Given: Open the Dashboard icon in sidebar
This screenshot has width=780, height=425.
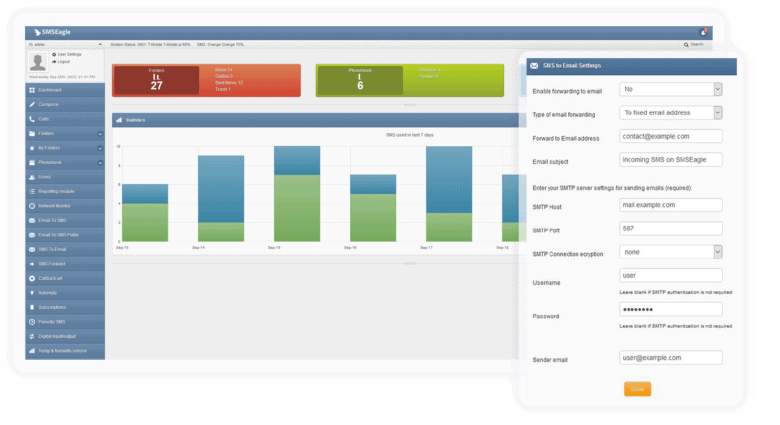Looking at the screenshot, I should click(x=31, y=90).
